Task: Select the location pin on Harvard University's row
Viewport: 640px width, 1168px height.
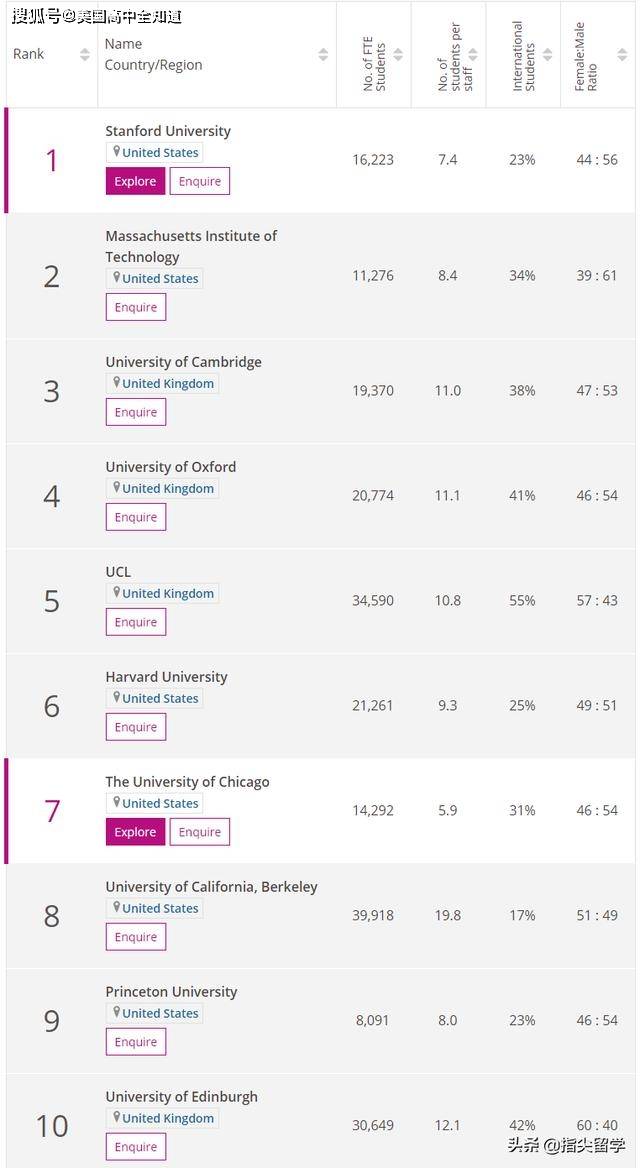Action: pos(117,698)
